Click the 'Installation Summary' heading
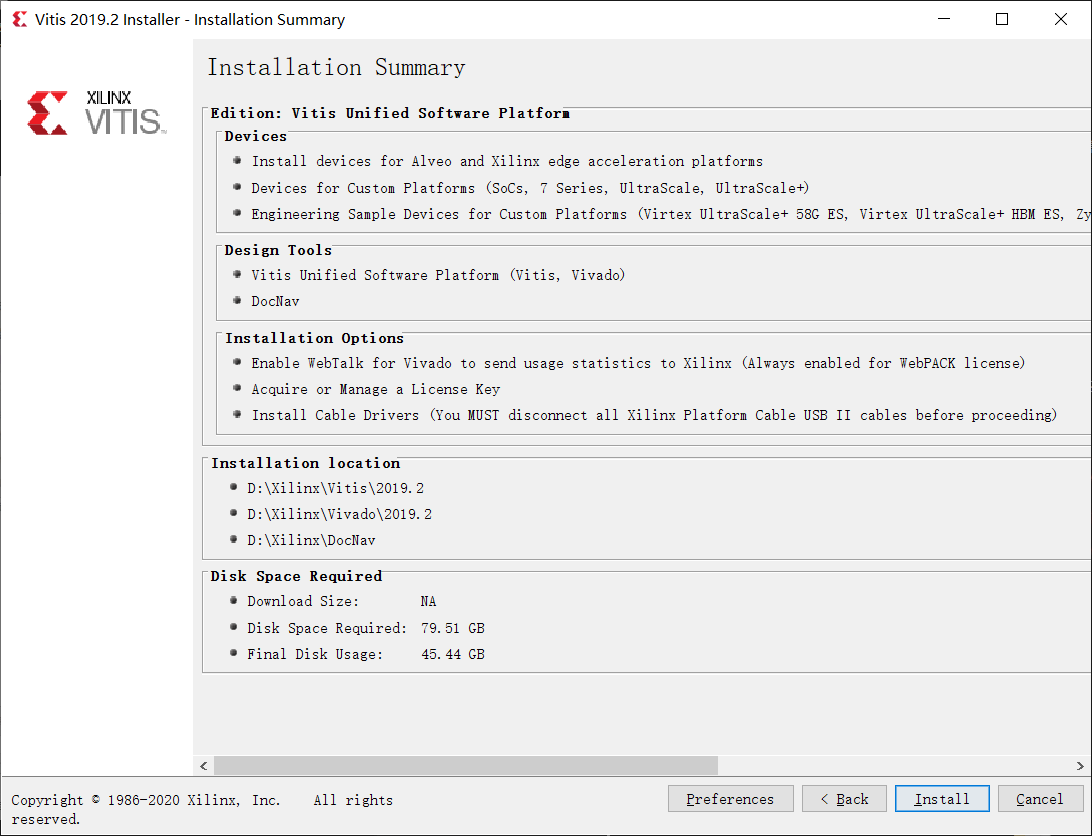The image size is (1092, 836). pos(336,68)
